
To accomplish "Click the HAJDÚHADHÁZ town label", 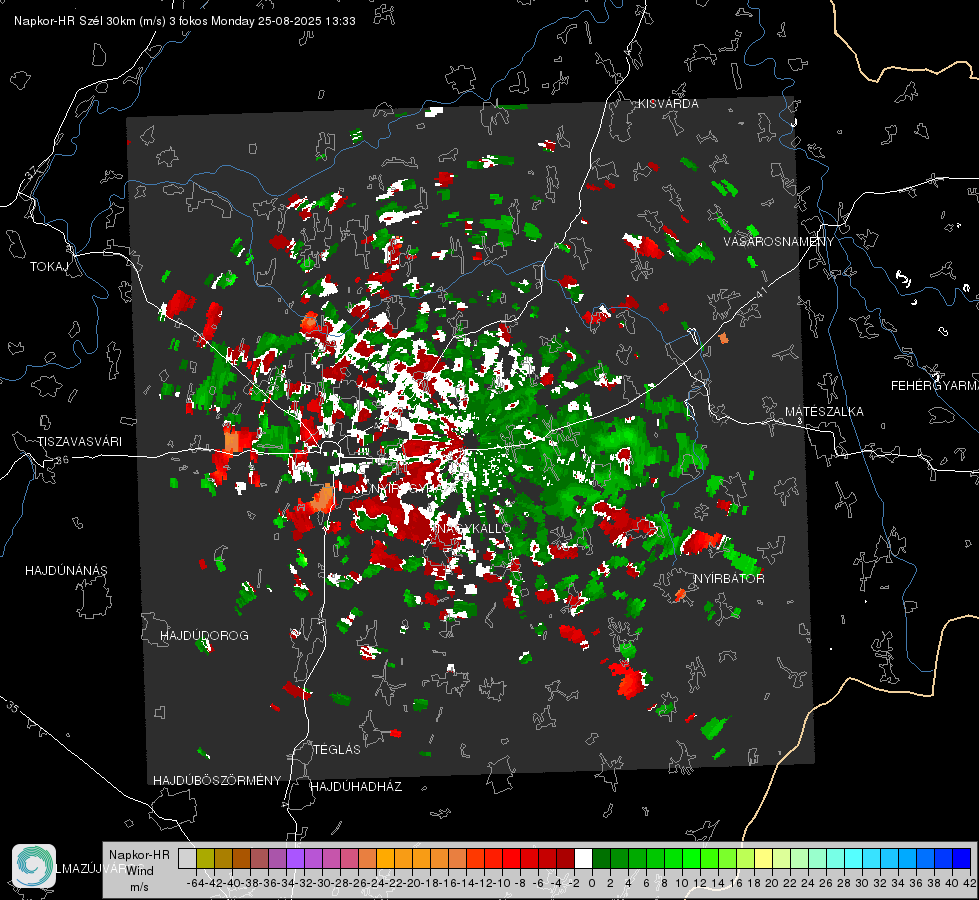I will coord(356,786).
